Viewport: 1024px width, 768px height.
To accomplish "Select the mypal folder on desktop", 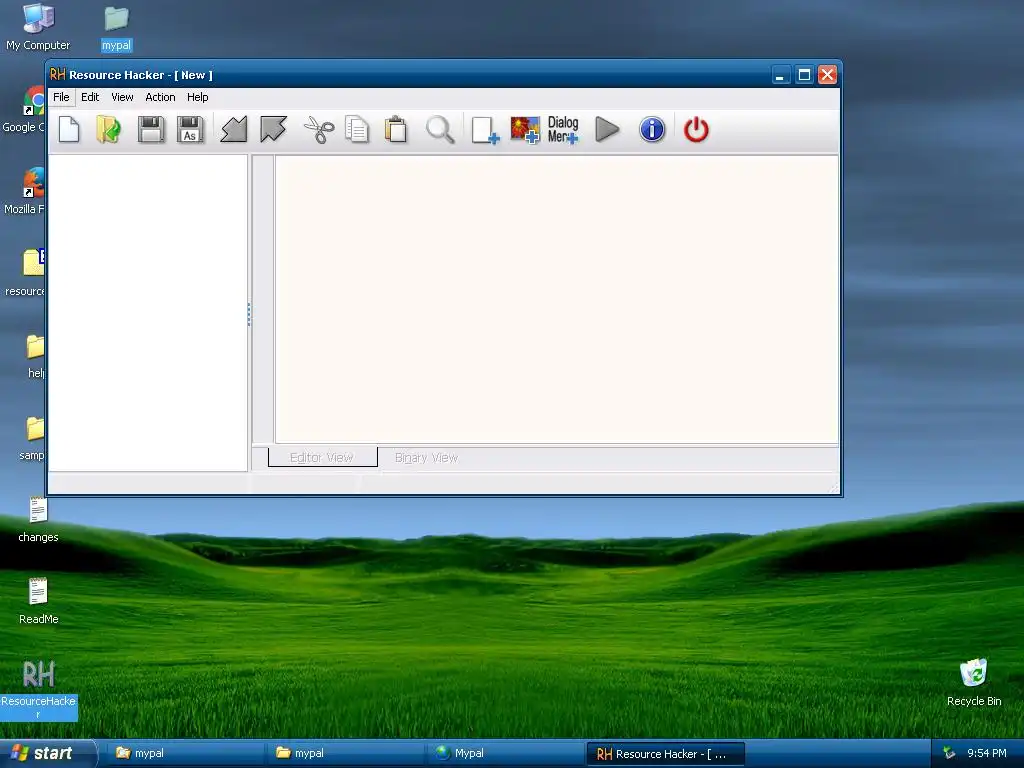I will [x=116, y=27].
